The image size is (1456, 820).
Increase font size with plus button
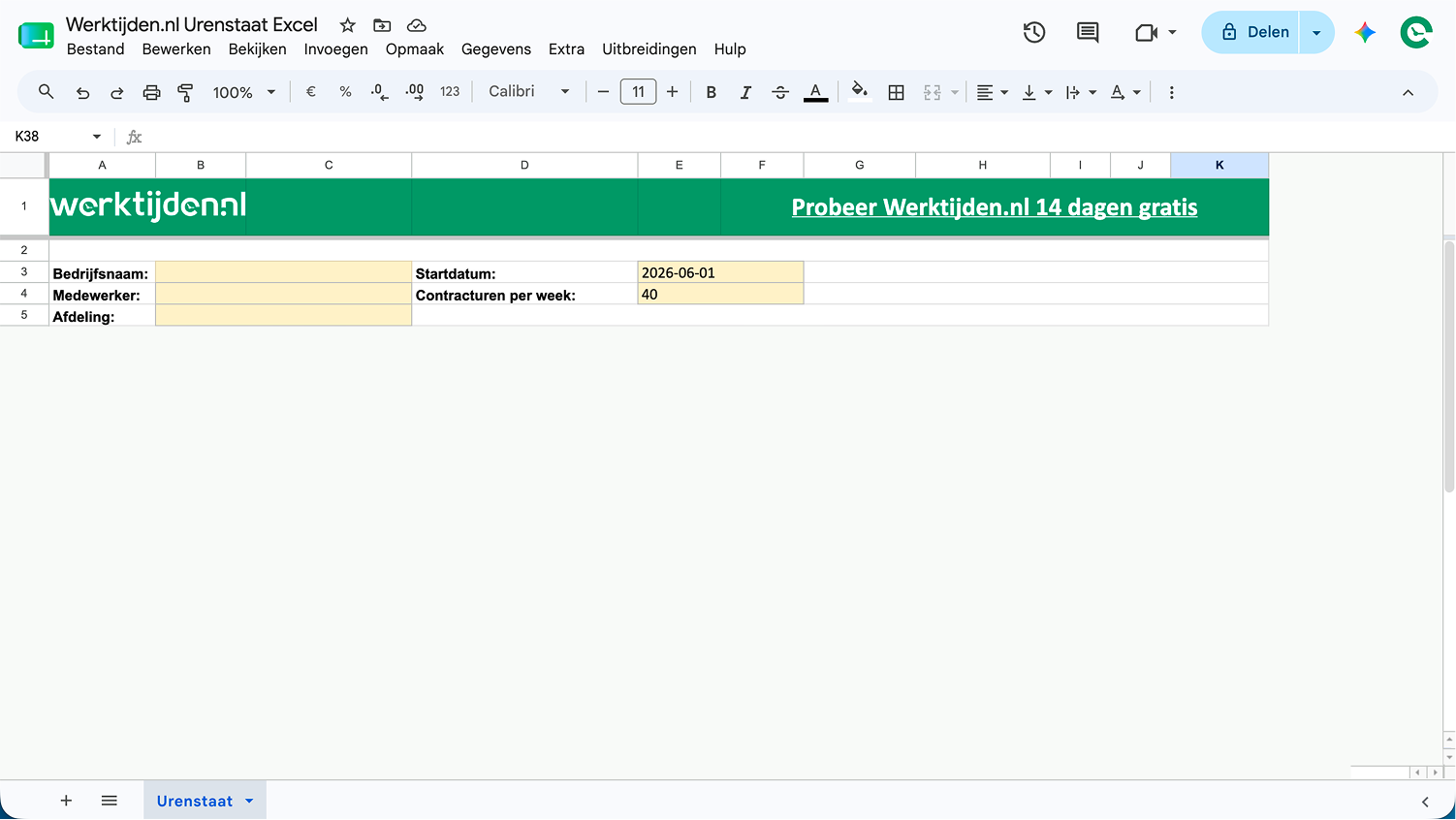tap(672, 92)
